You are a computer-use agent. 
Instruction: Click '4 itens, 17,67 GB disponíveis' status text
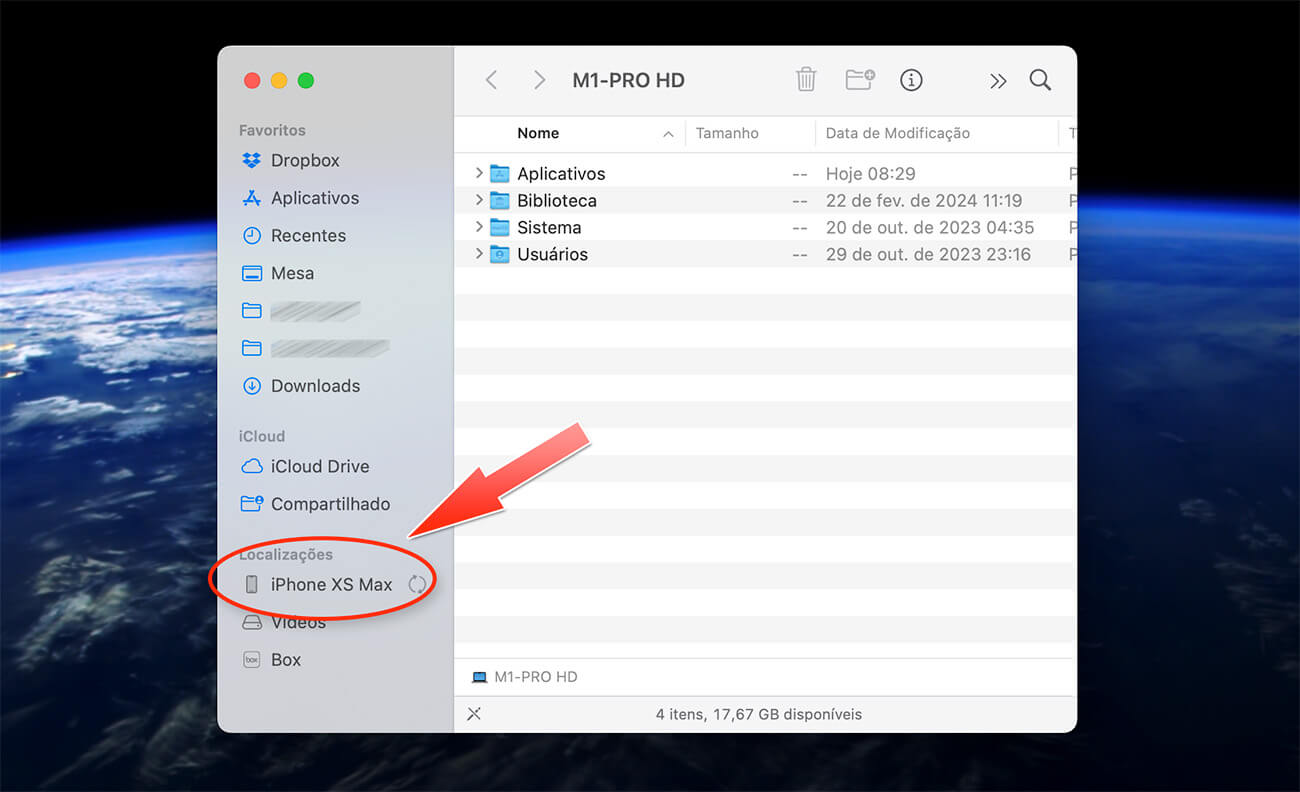(x=758, y=714)
